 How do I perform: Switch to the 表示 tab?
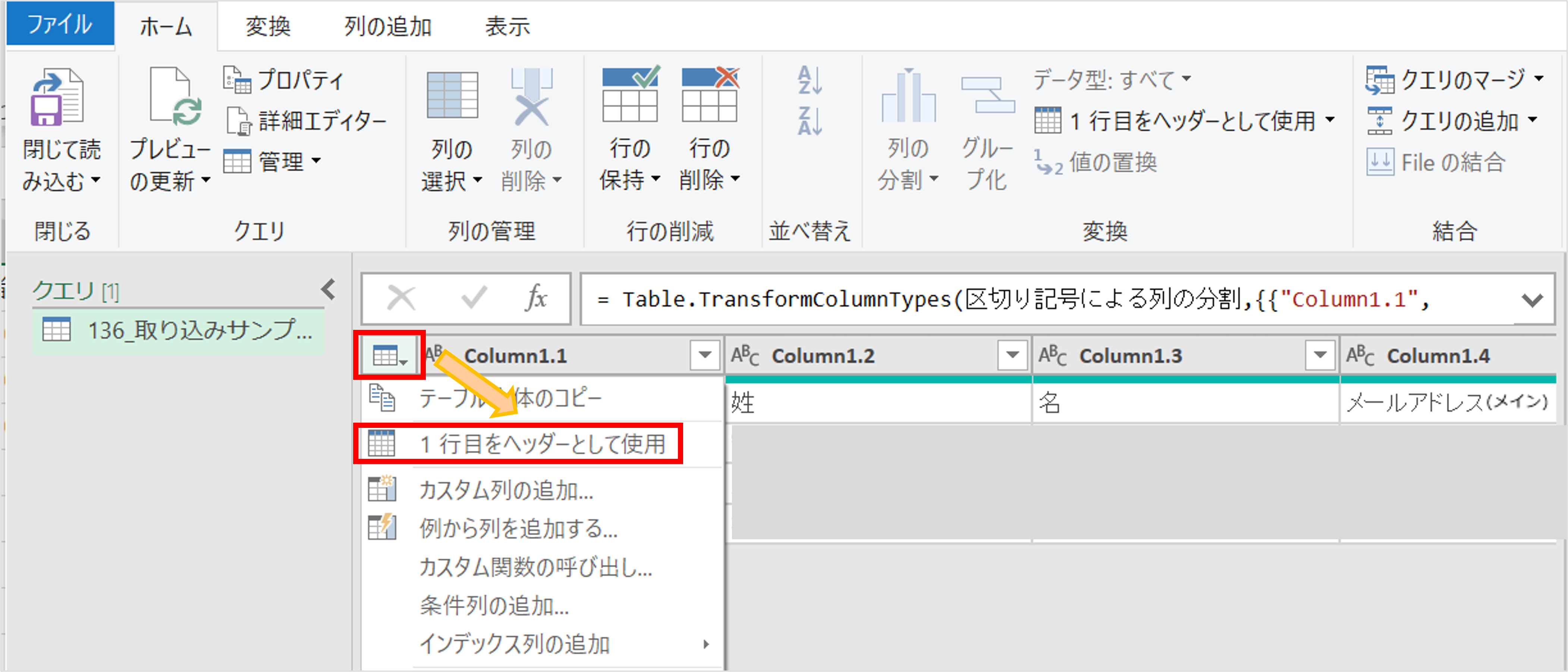[x=507, y=26]
